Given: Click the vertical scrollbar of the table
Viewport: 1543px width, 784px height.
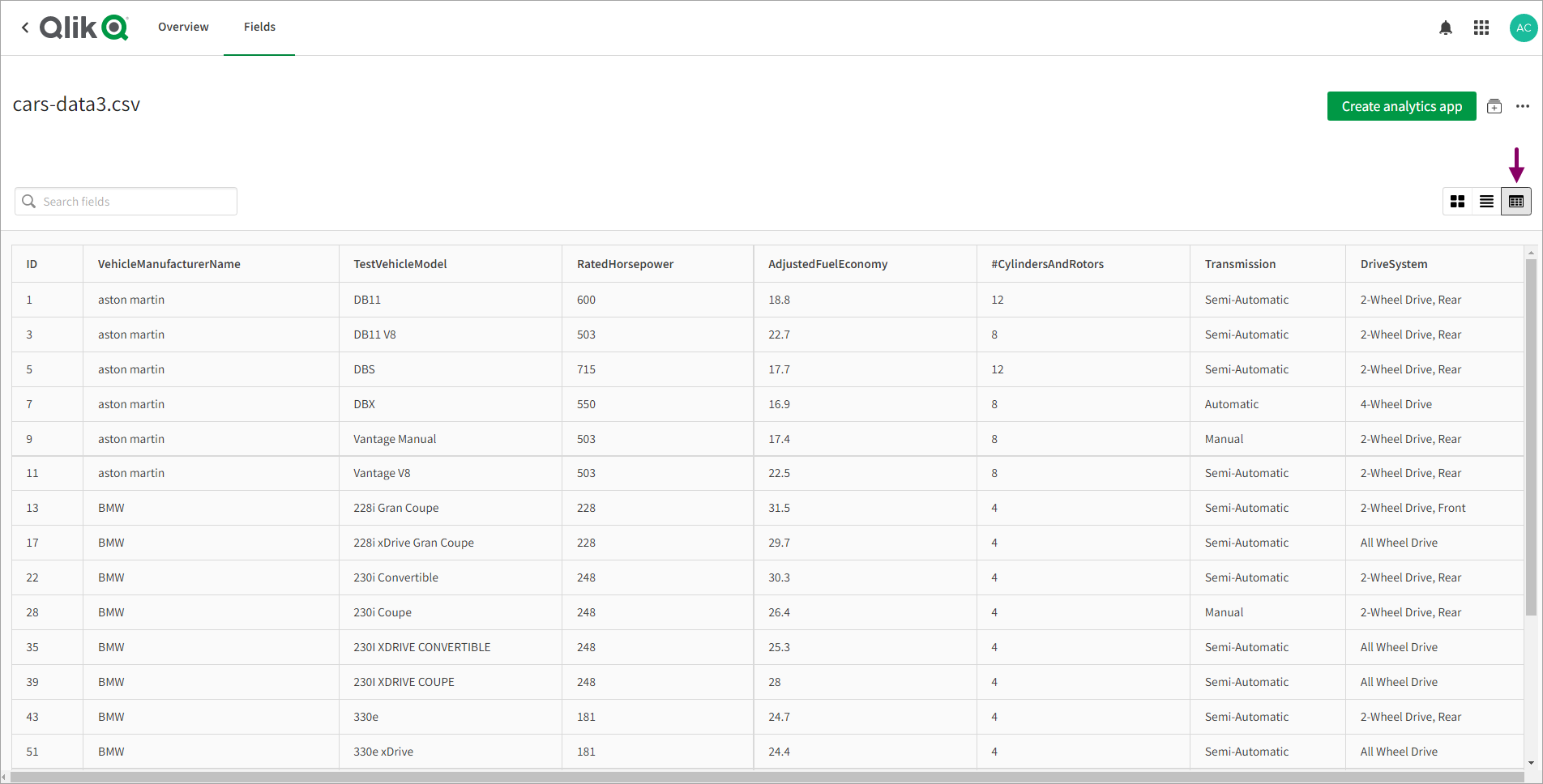Looking at the screenshot, I should 1531,437.
